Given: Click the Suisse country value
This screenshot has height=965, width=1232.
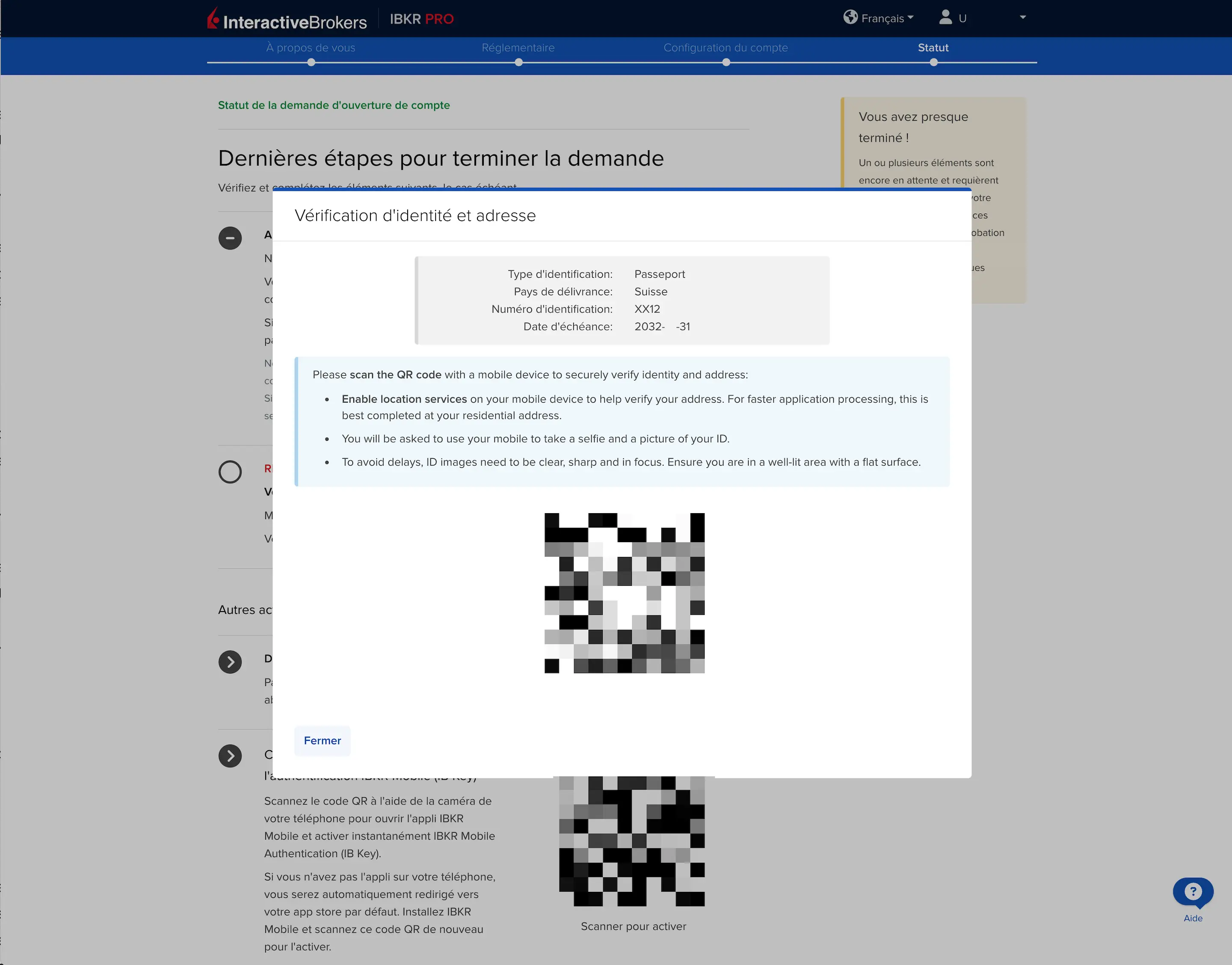Looking at the screenshot, I should coord(651,291).
